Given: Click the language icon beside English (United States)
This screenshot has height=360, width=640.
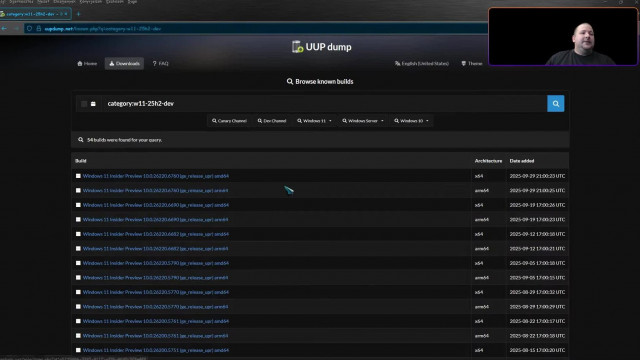Looking at the screenshot, I should pos(397,64).
